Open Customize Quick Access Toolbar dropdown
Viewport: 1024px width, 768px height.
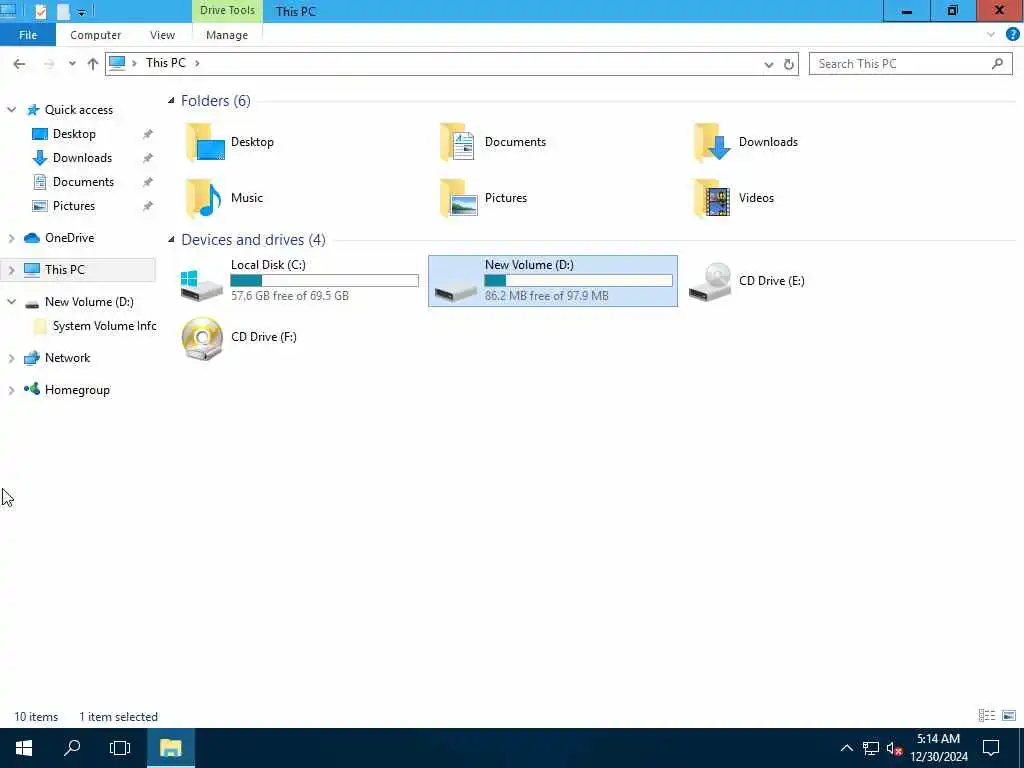pyautogui.click(x=82, y=12)
